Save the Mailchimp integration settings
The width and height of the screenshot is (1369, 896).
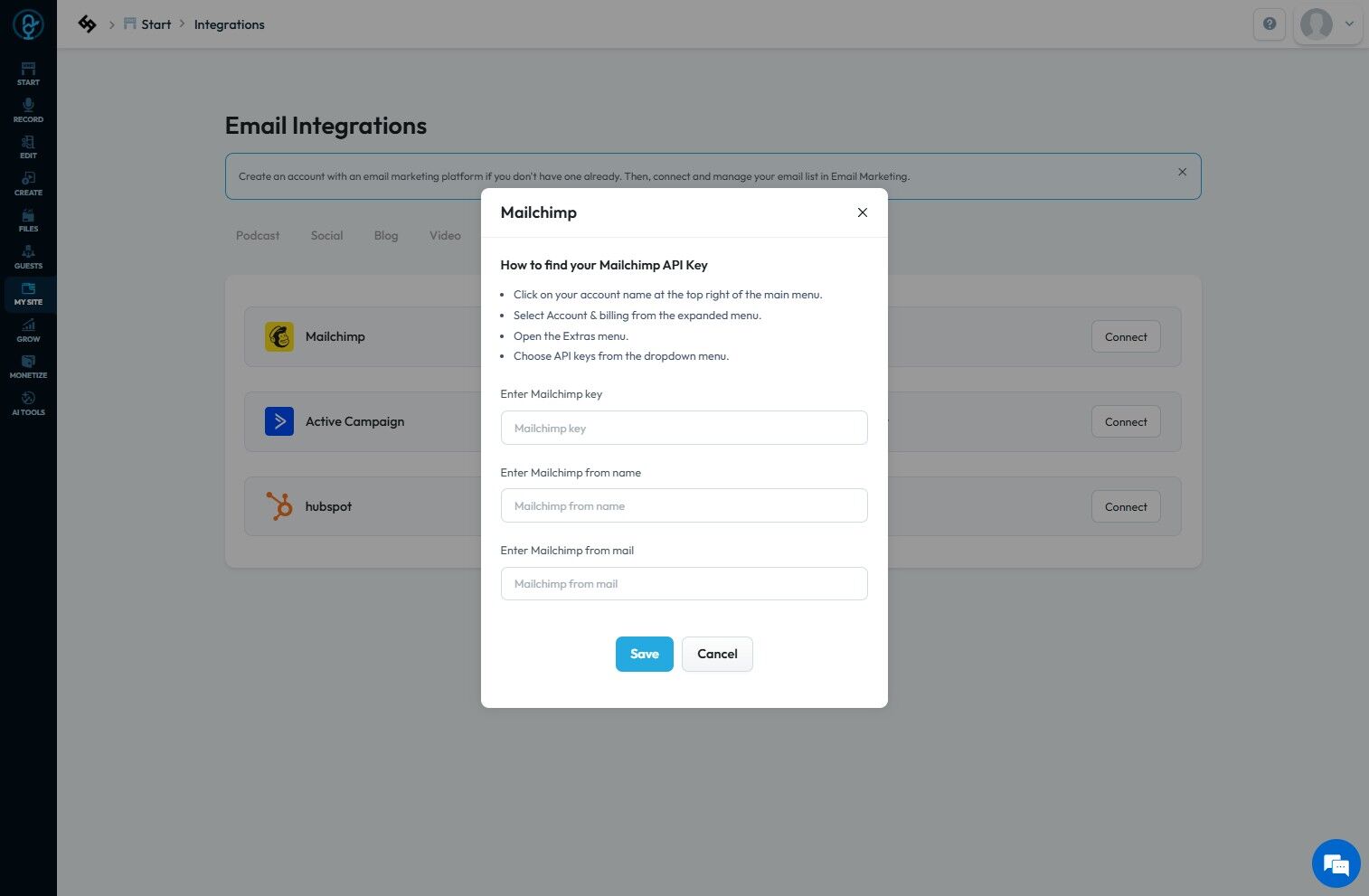pos(644,654)
